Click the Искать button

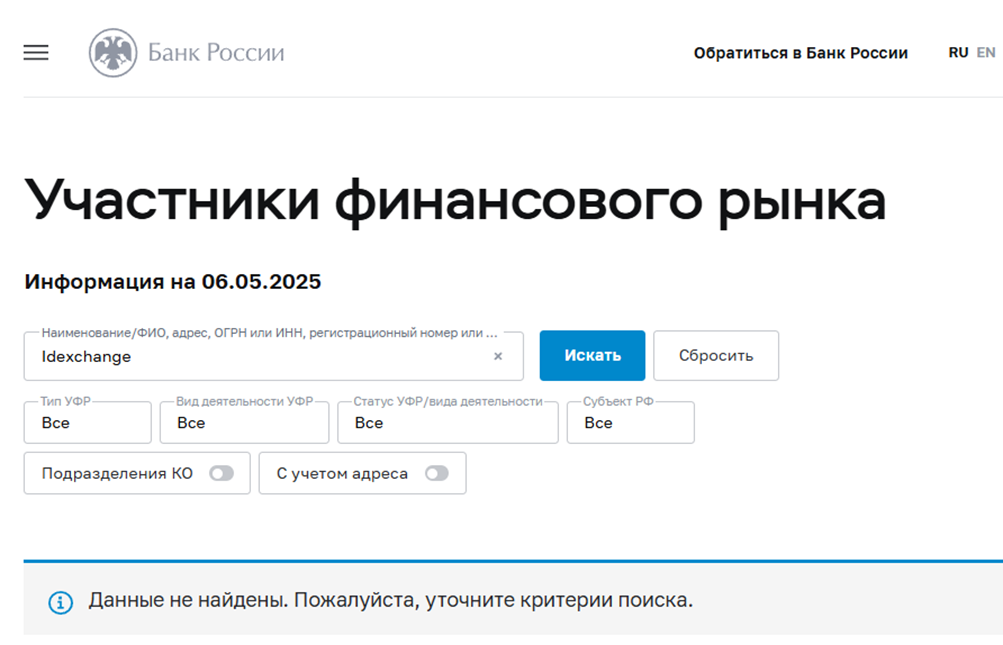tap(592, 356)
